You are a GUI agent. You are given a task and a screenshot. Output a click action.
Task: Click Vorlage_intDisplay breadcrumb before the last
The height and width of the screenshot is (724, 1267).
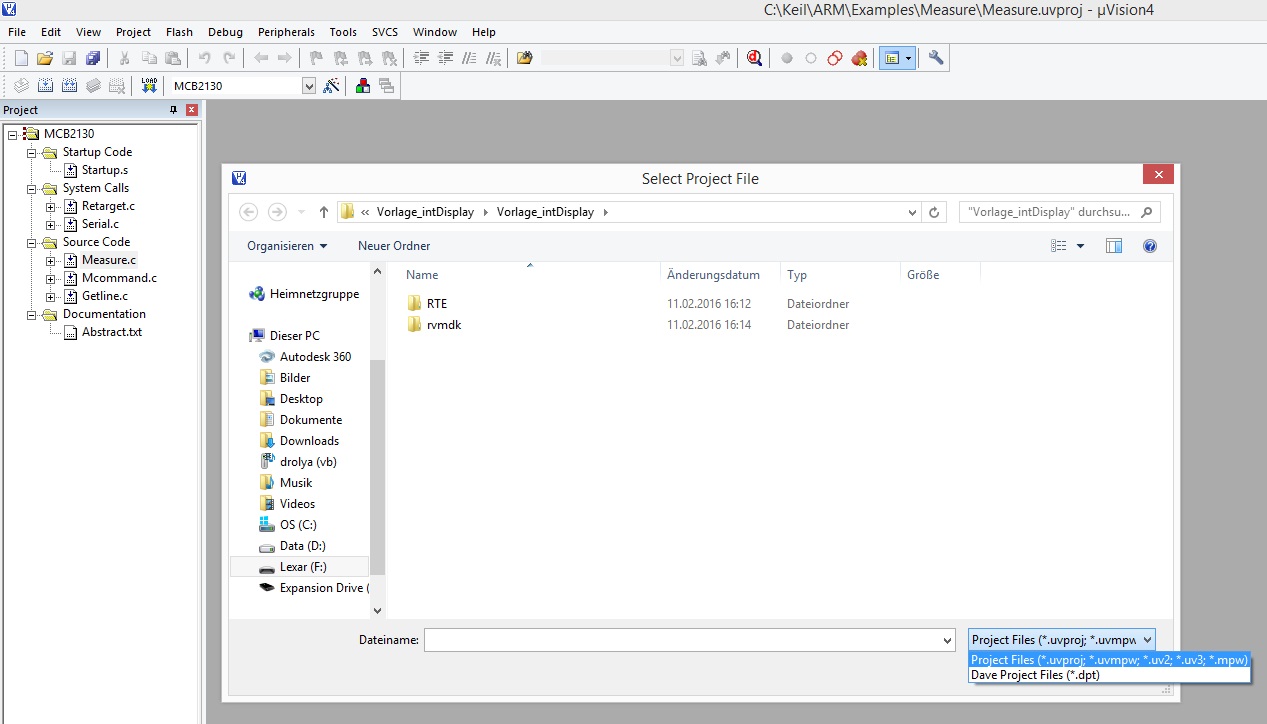click(426, 212)
